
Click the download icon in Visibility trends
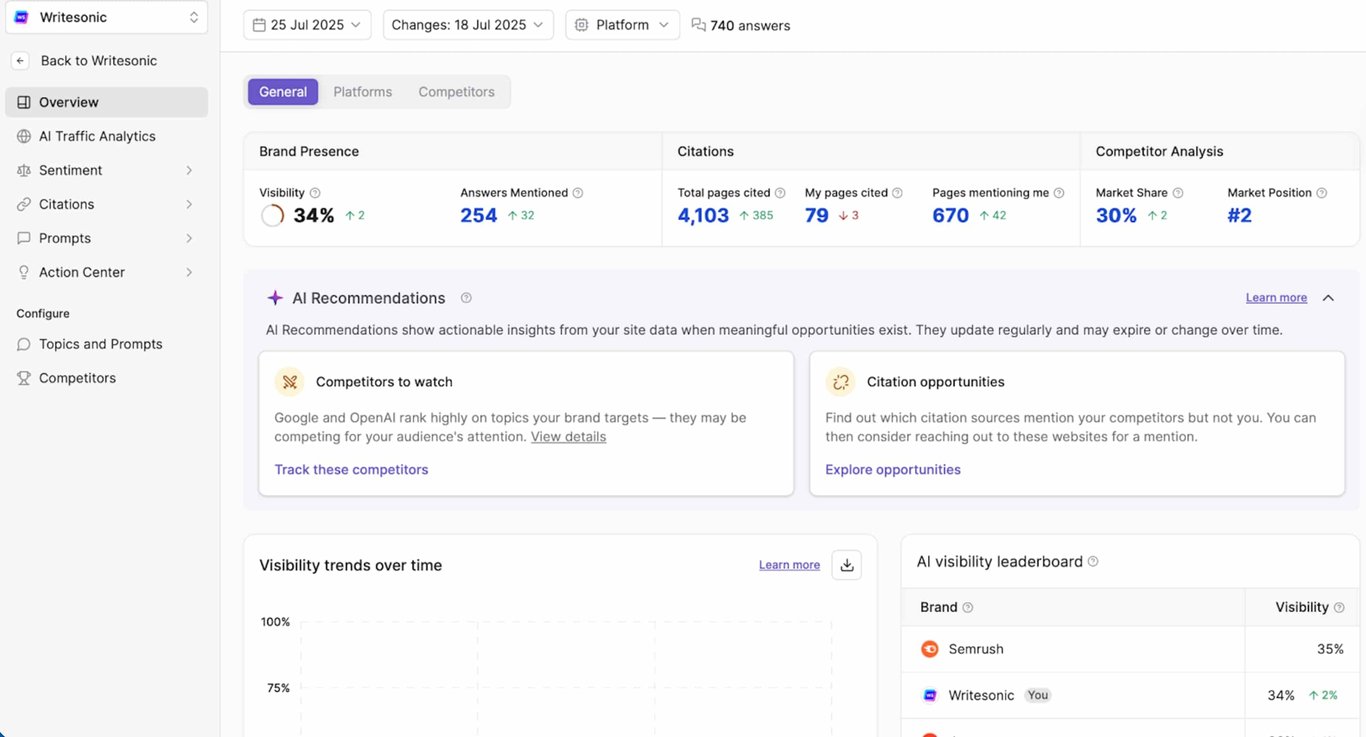846,565
